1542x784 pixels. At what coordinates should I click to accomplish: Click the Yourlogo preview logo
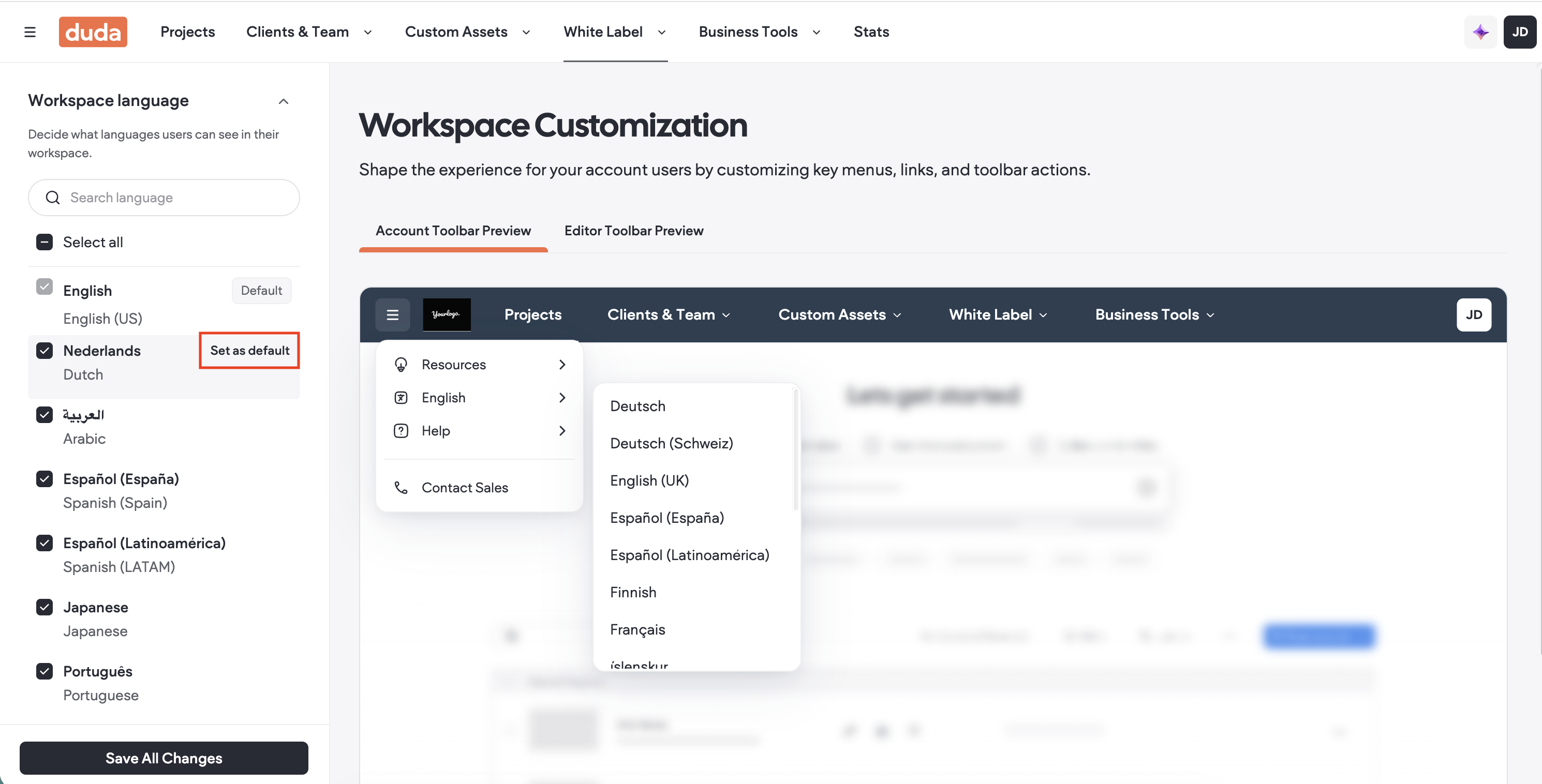coord(447,315)
